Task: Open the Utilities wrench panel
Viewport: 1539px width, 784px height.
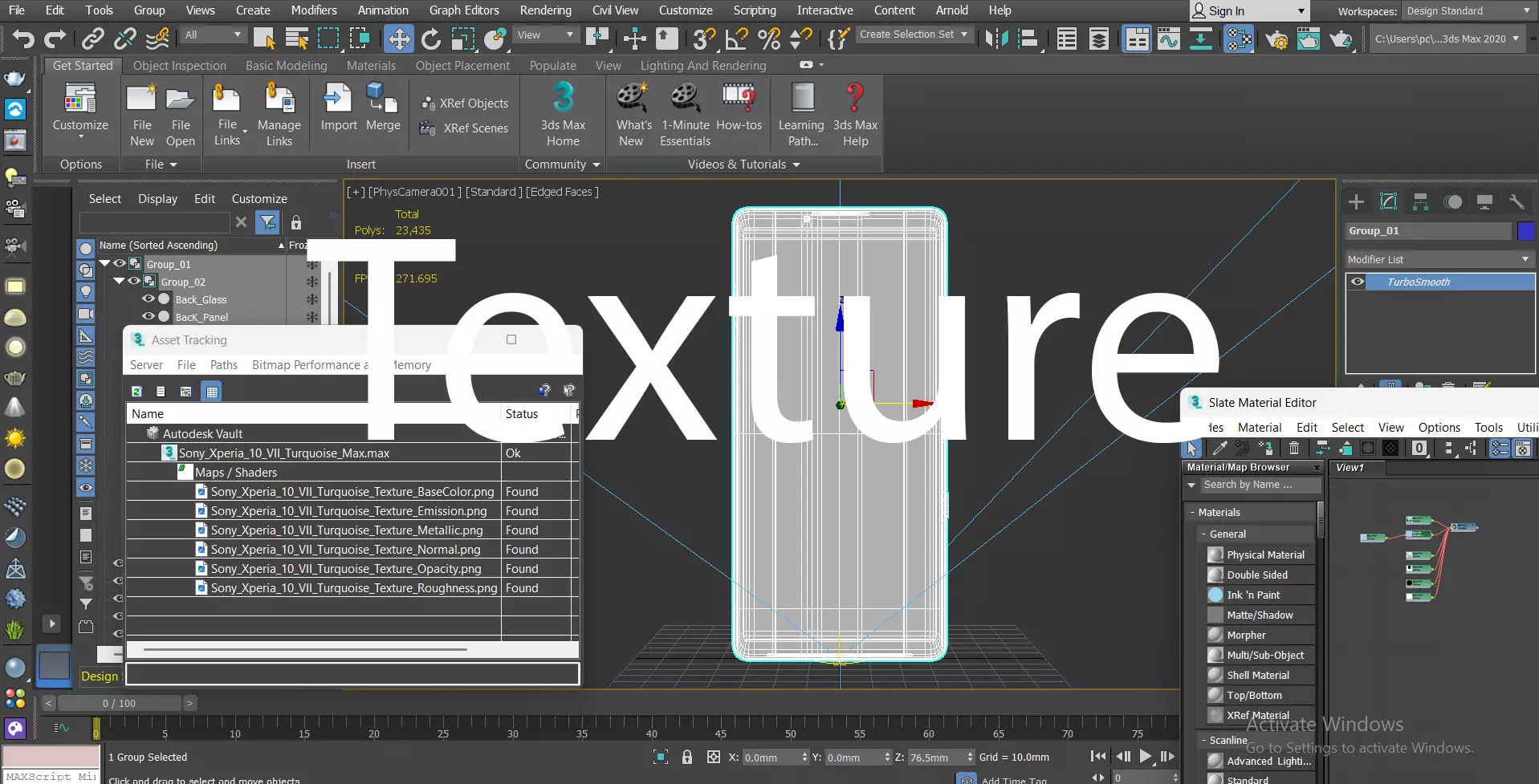Action: tap(1517, 201)
